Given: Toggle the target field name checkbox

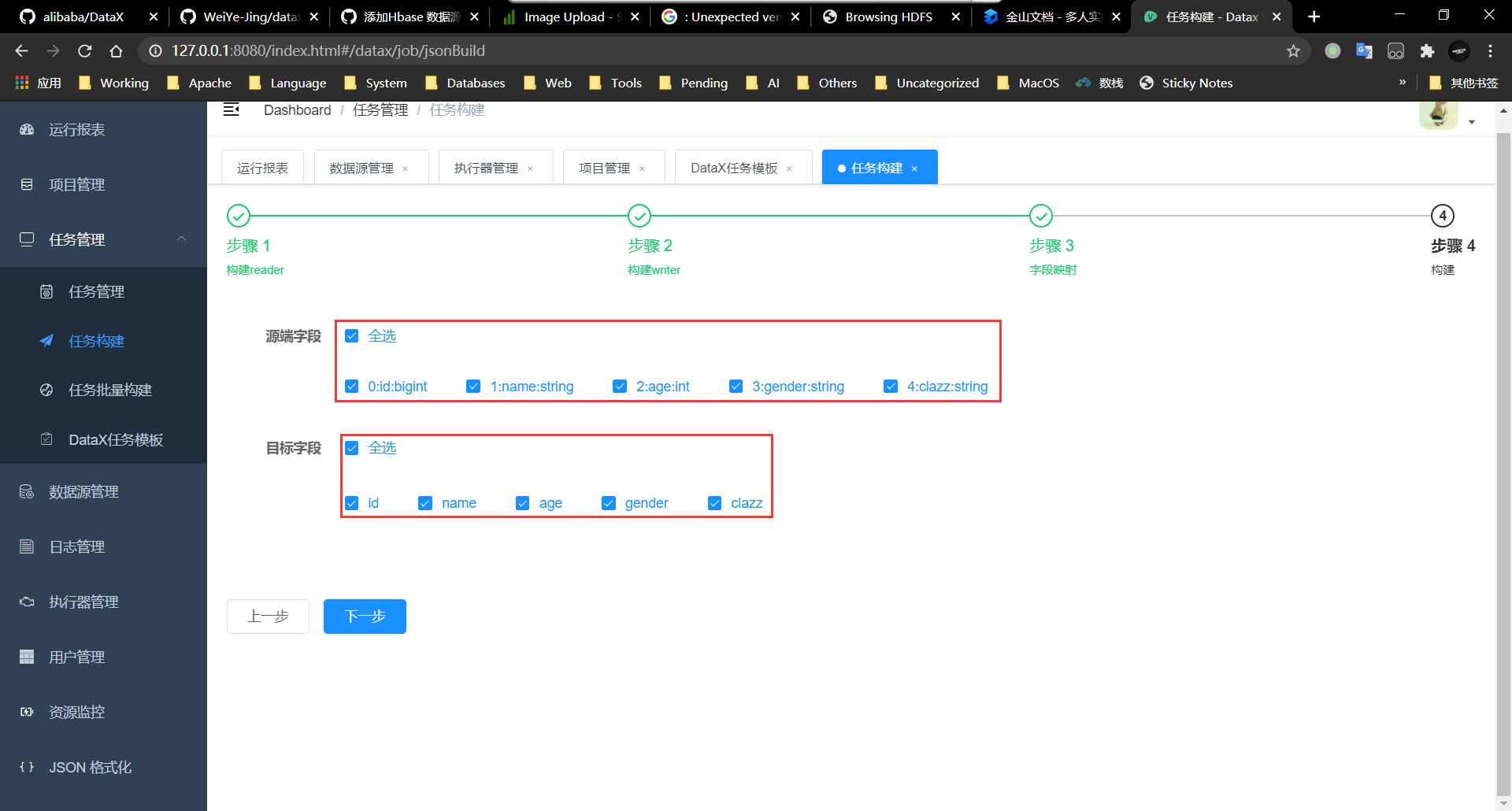Looking at the screenshot, I should click(425, 503).
